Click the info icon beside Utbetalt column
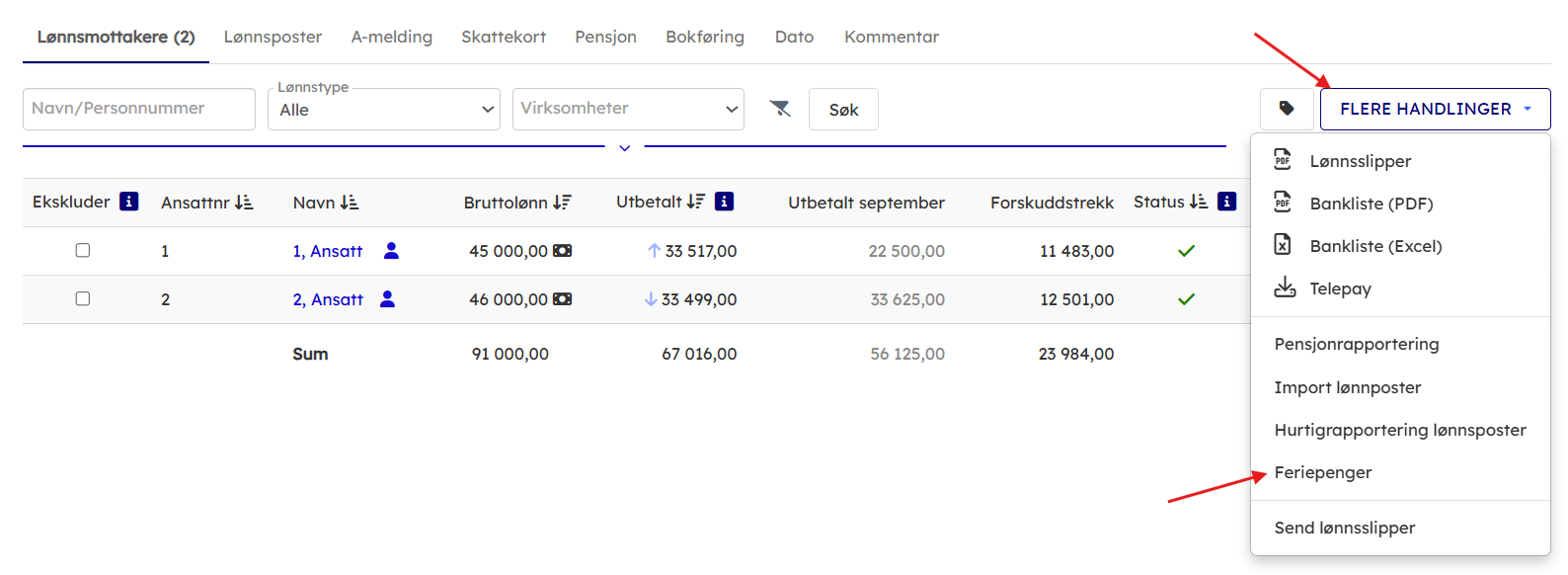The image size is (1568, 575). (724, 202)
